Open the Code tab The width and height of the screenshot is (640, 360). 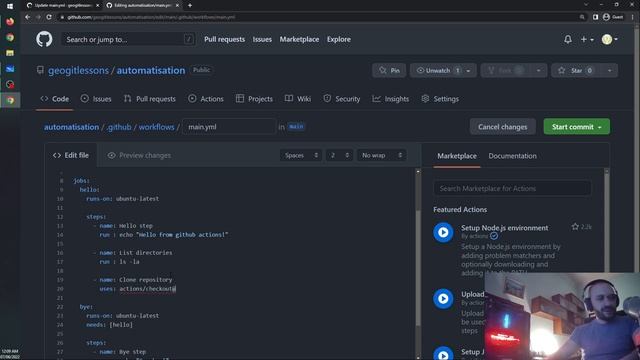pos(55,99)
